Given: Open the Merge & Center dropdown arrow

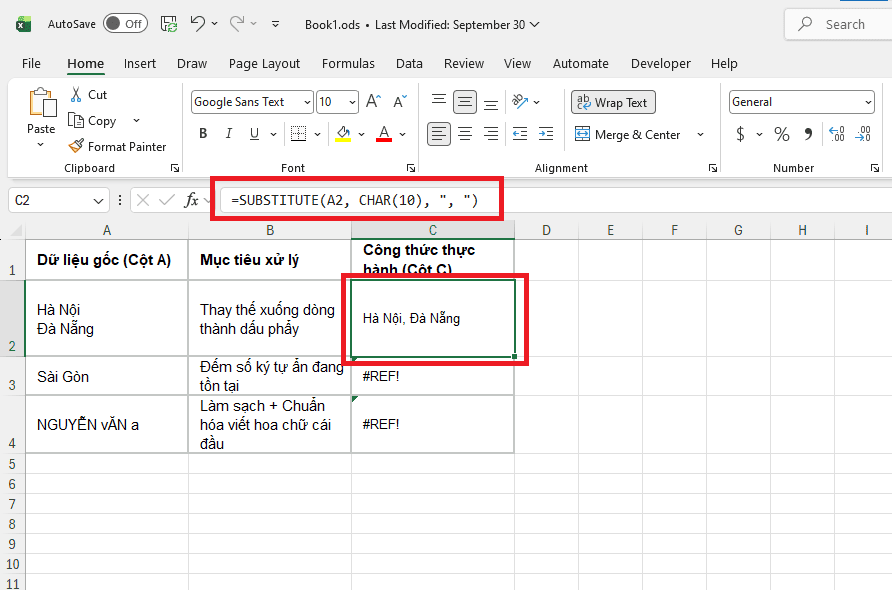Looking at the screenshot, I should coord(700,134).
